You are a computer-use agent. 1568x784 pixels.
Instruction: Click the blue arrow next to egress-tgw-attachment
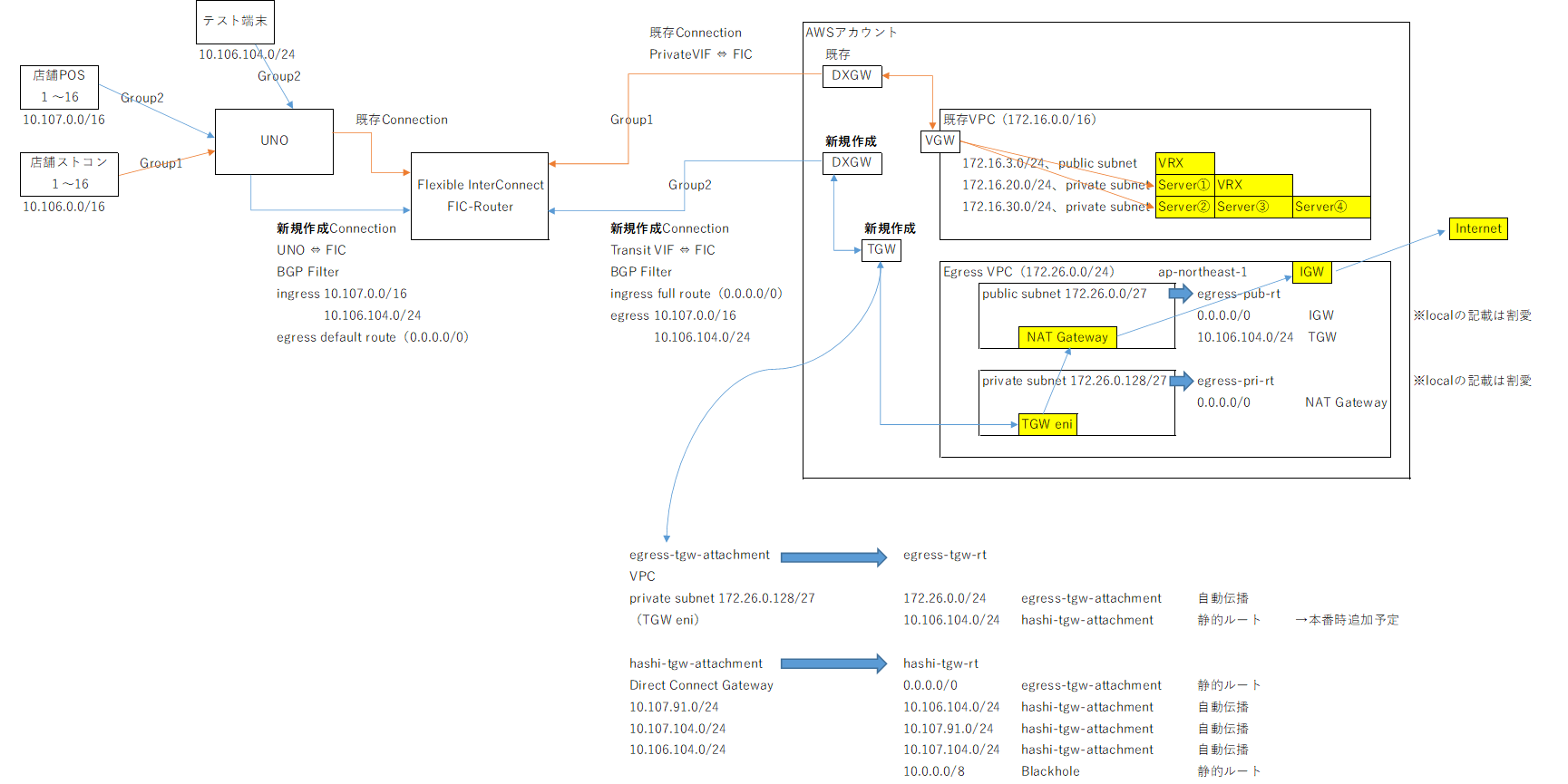[x=833, y=557]
